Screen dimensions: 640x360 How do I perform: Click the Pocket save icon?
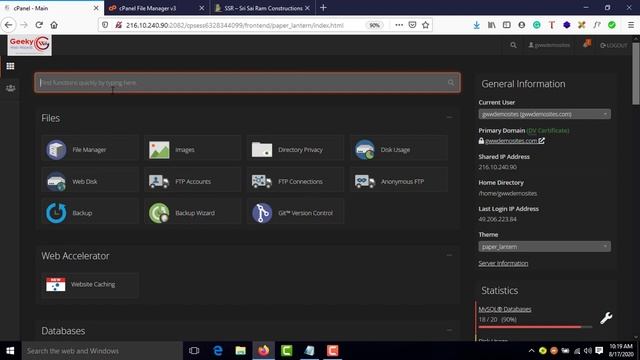(x=412, y=25)
